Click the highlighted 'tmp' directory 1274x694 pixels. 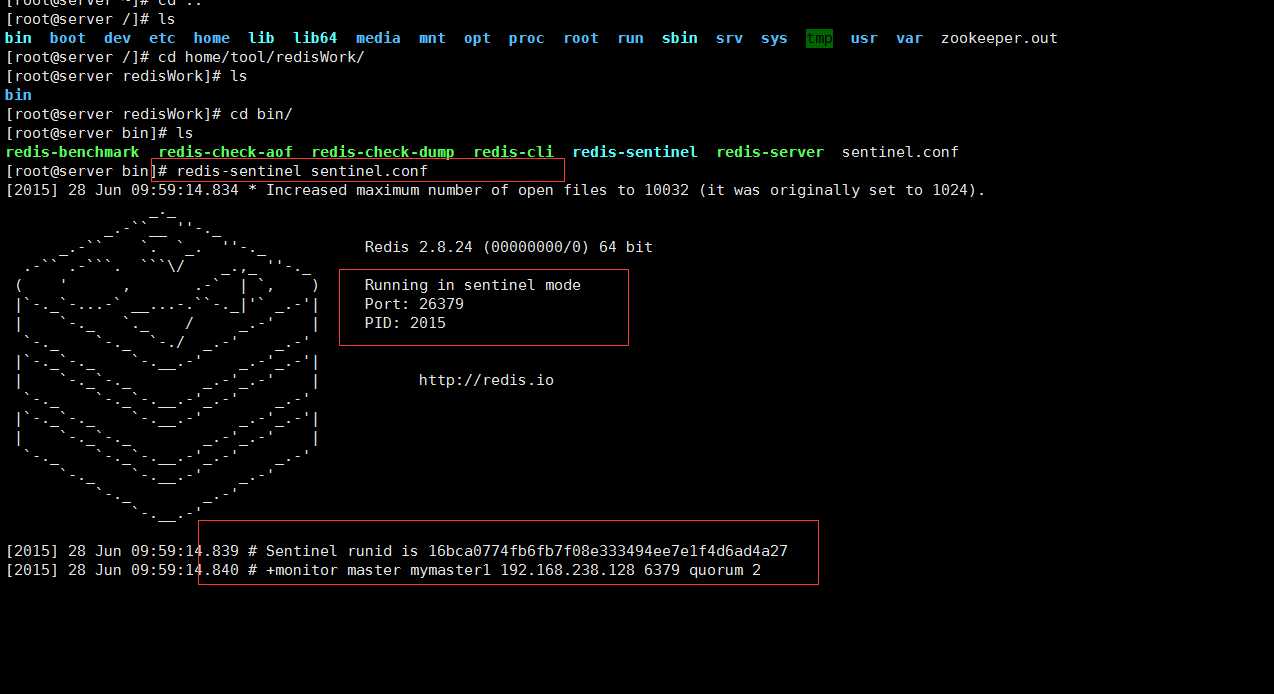tap(819, 38)
